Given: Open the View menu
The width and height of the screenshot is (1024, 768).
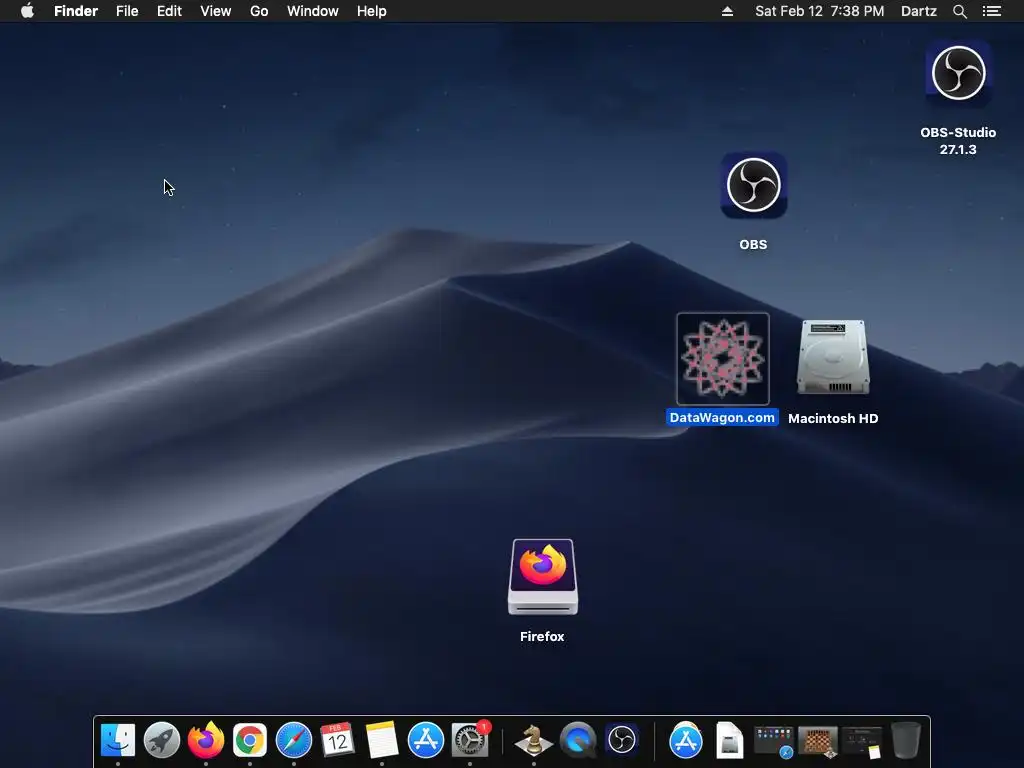Looking at the screenshot, I should [x=216, y=11].
